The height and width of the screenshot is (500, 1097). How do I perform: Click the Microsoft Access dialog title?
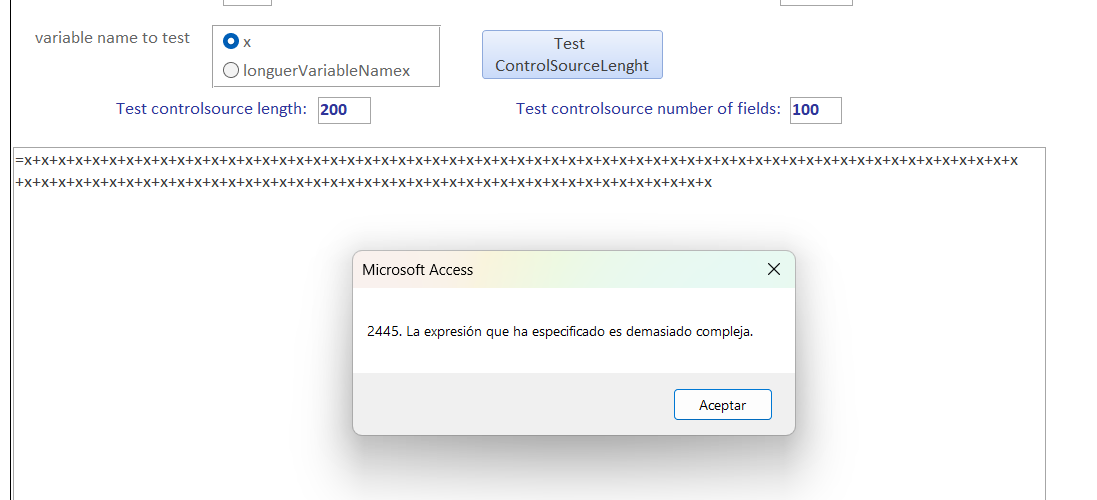(x=418, y=270)
